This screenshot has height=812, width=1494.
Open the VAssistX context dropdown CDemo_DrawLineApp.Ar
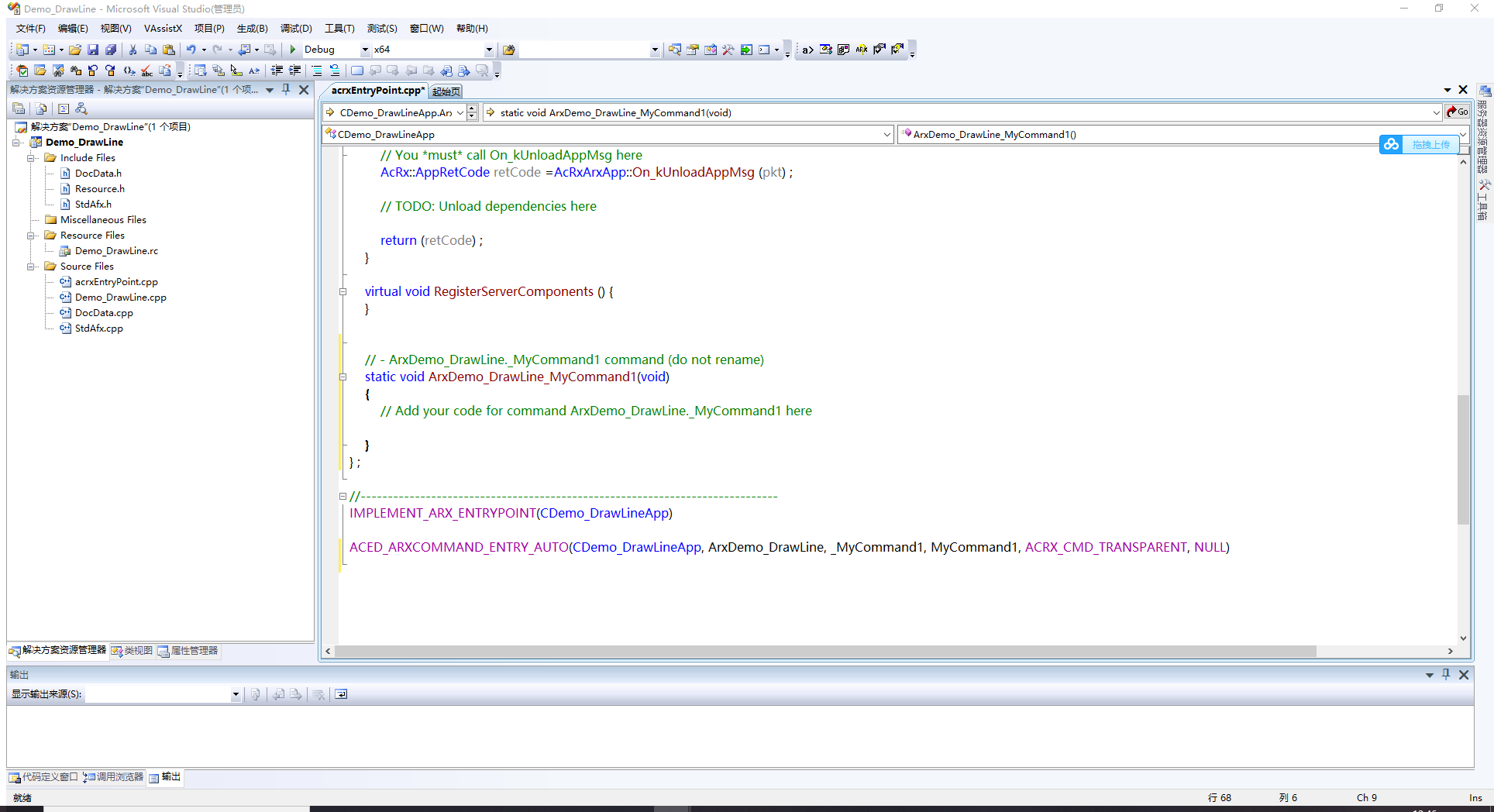[460, 113]
